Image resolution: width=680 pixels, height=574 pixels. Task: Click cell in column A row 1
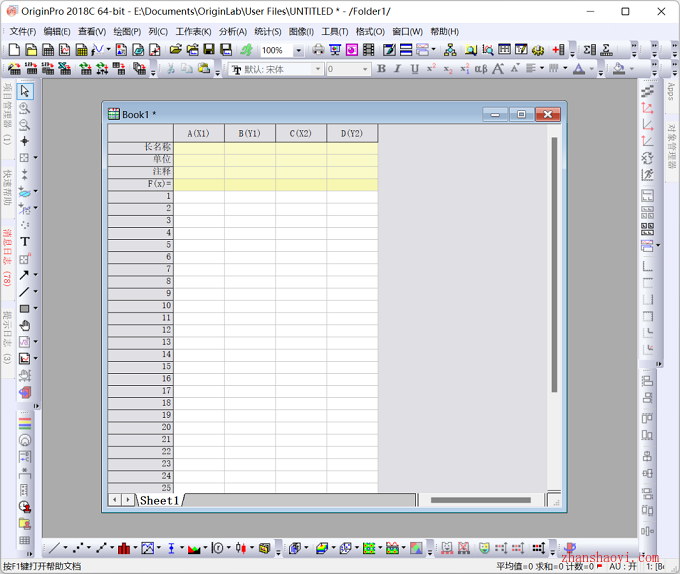point(199,196)
